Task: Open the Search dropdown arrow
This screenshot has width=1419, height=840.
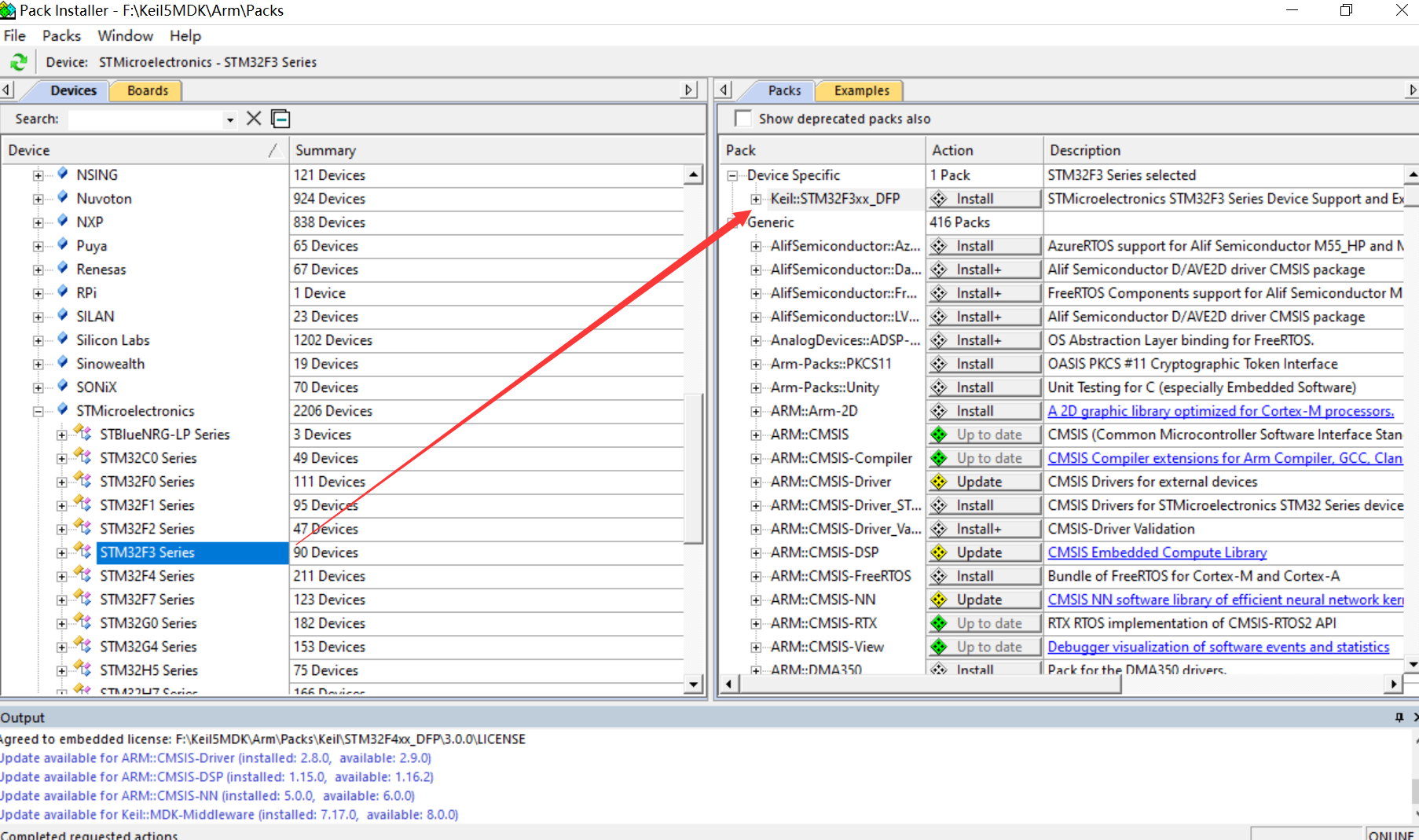Action: coord(230,119)
